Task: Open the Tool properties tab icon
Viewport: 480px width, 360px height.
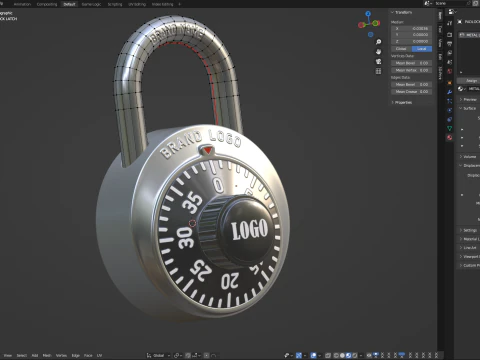Action: [x=450, y=23]
